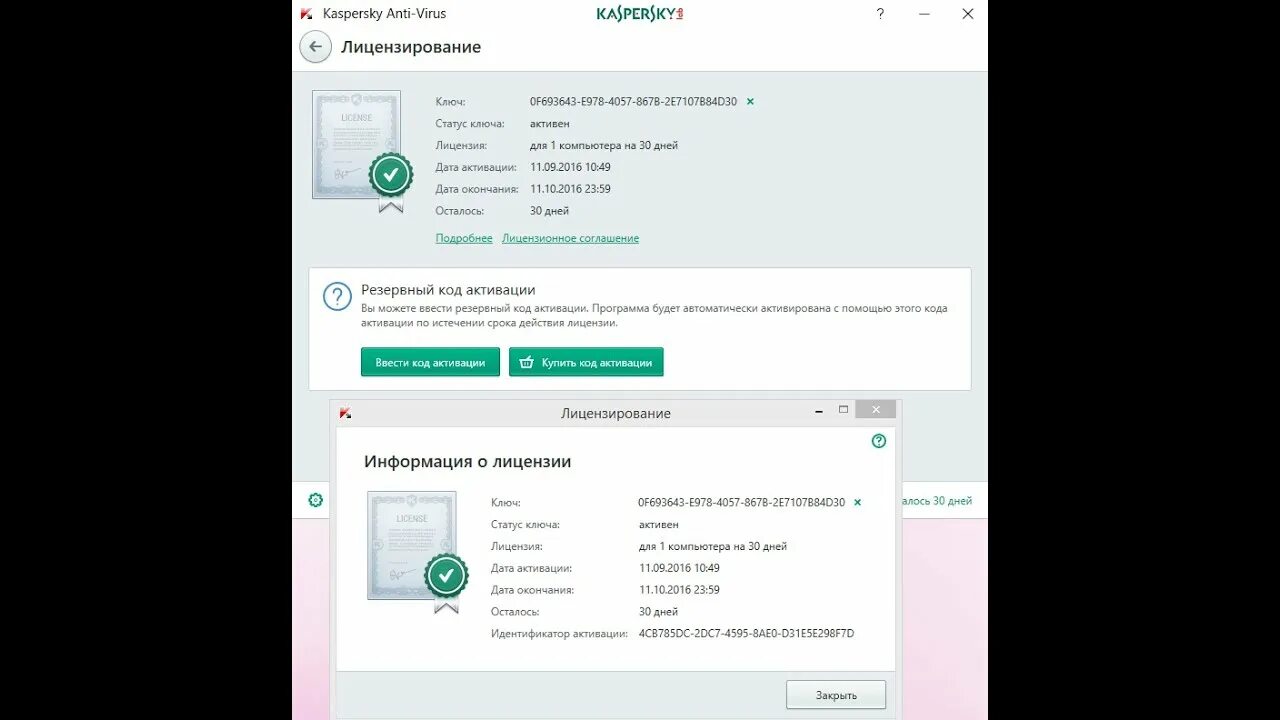Click 11.10.2016 23:59 date in main window

click(x=570, y=189)
